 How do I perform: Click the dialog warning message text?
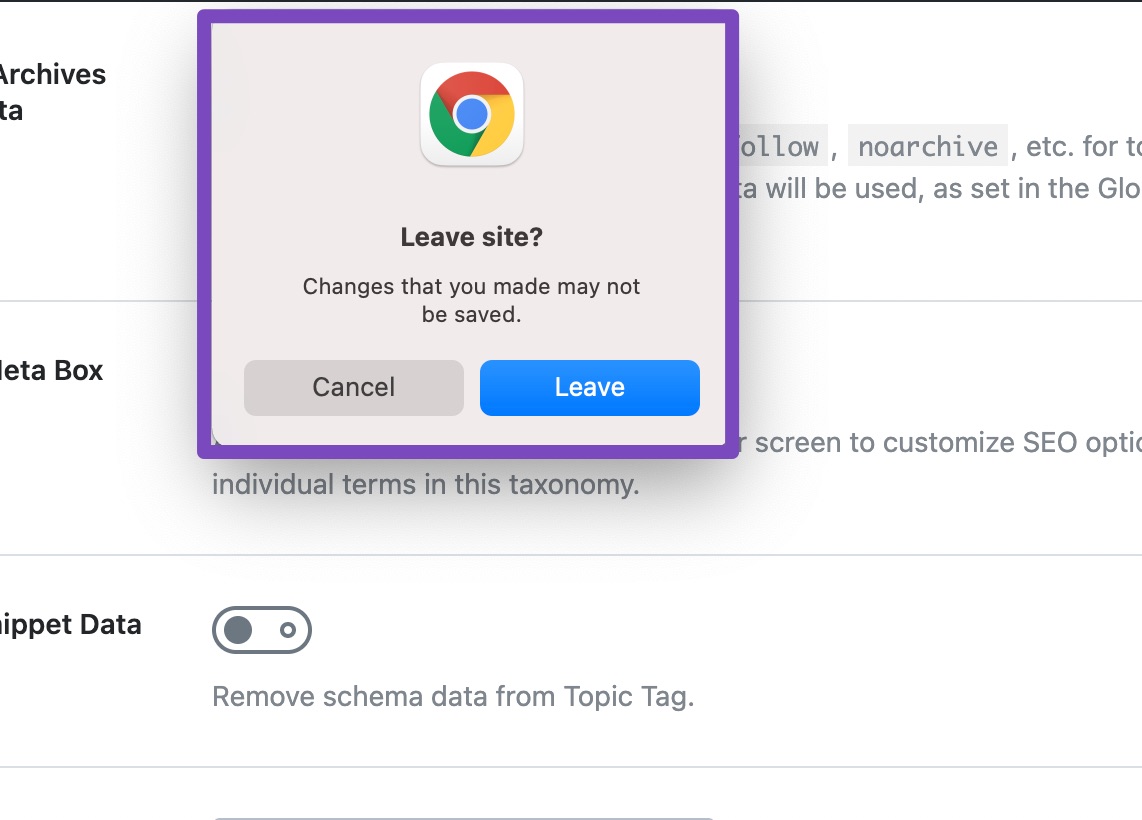coord(471,299)
